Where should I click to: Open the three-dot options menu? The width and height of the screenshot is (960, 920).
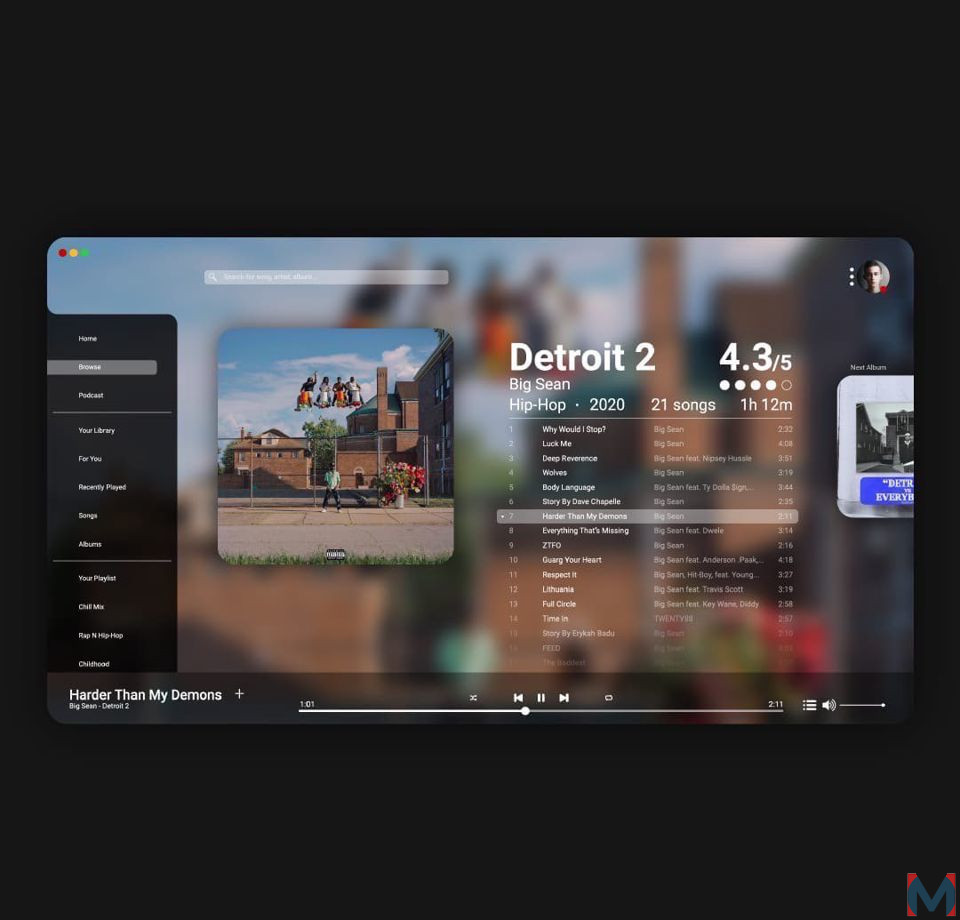(852, 277)
